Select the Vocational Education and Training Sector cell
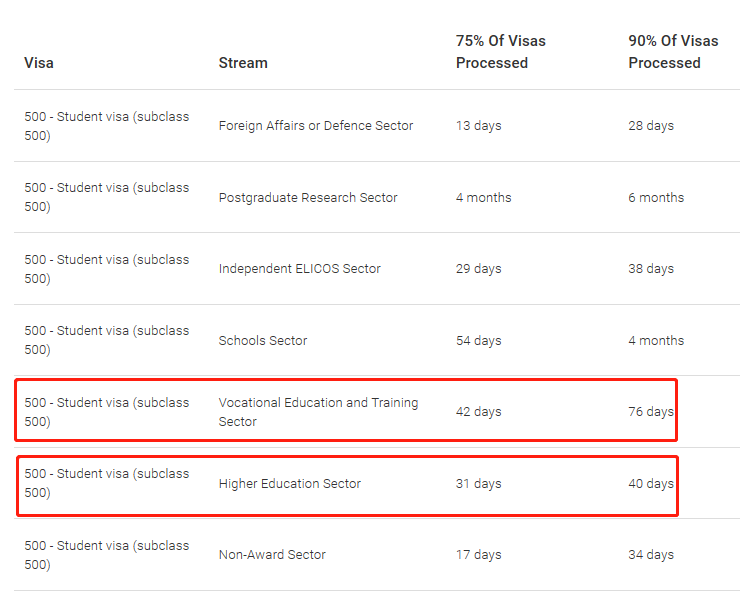This screenshot has width=740, height=605. tap(318, 412)
